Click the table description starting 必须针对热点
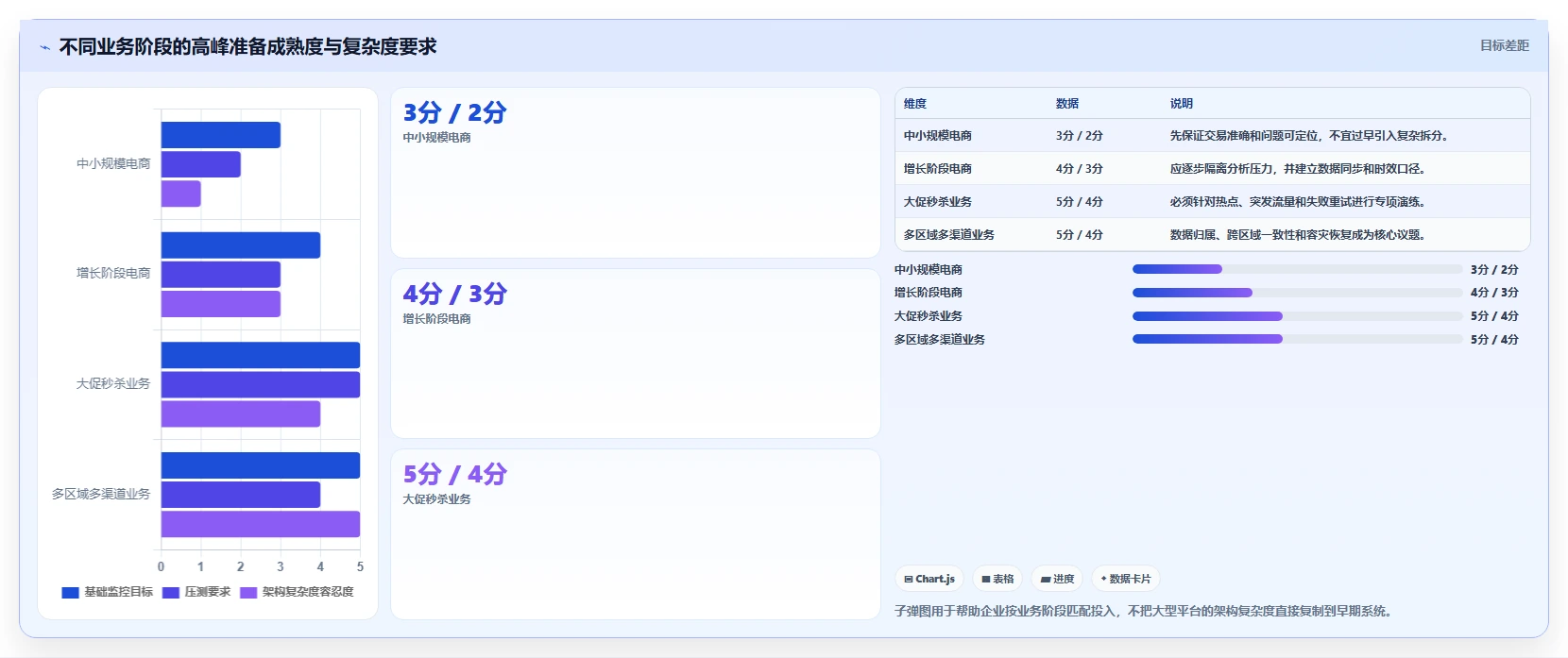The image size is (1568, 658). 1298,202
